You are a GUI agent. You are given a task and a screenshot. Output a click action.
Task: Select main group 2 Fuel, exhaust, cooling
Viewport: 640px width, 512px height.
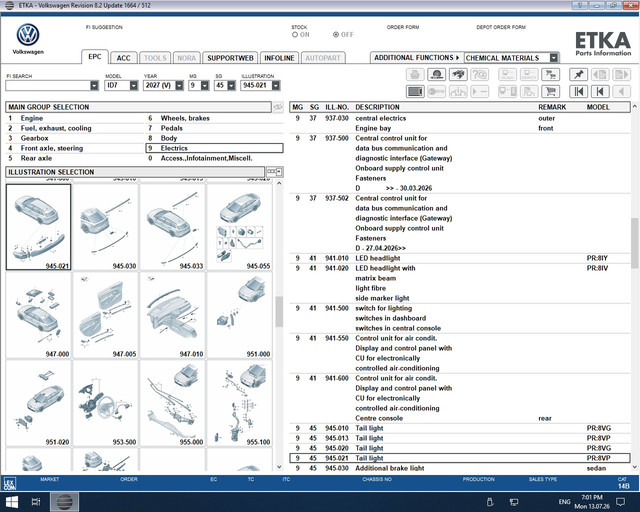pos(74,128)
